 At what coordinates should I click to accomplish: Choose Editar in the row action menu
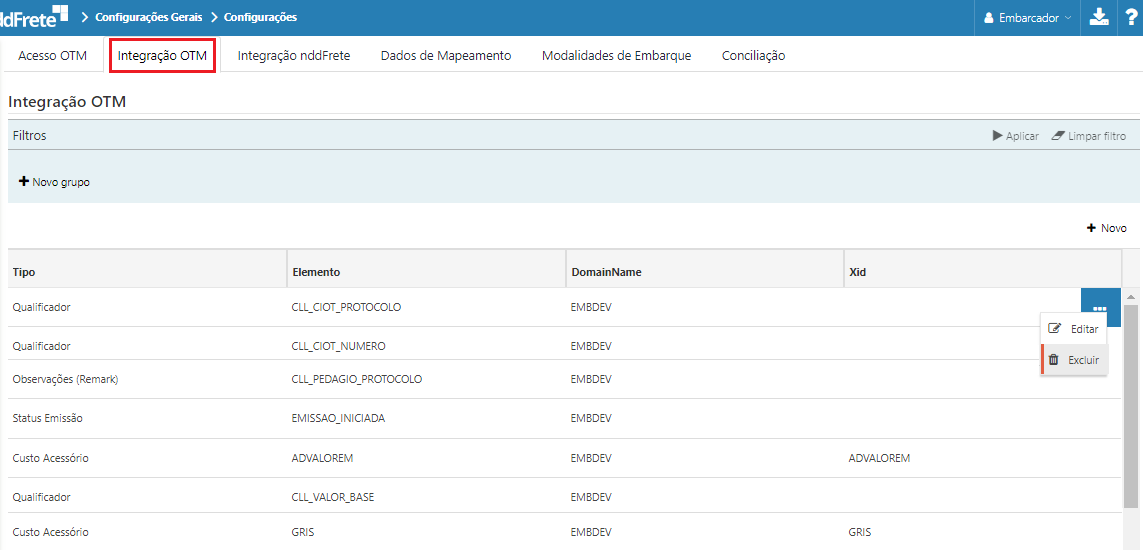click(1074, 329)
